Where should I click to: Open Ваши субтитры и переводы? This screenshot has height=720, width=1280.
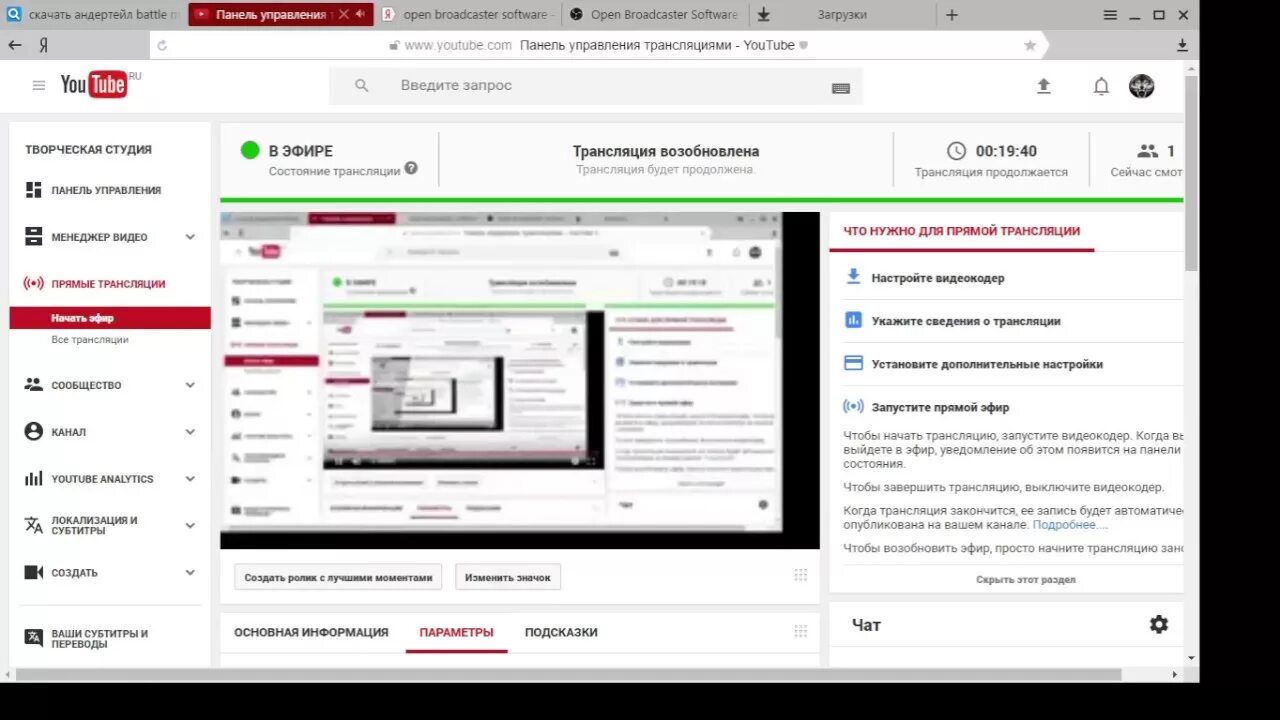[x=100, y=639]
